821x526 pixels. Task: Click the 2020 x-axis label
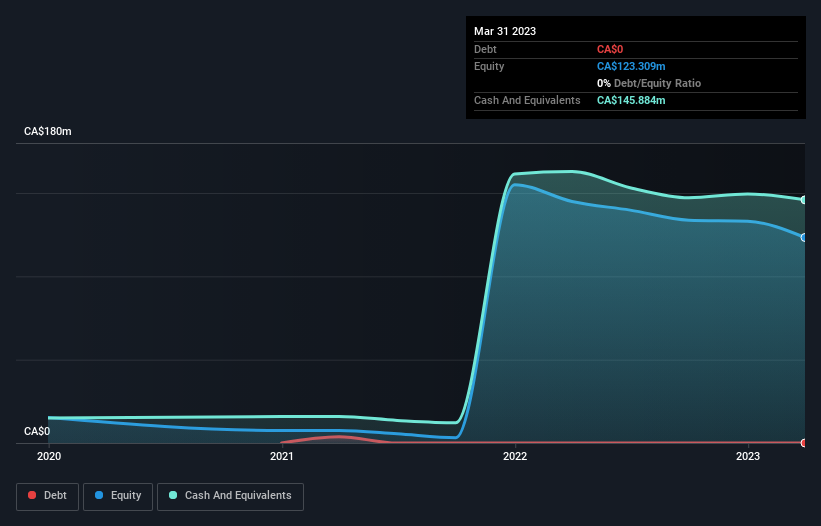49,456
